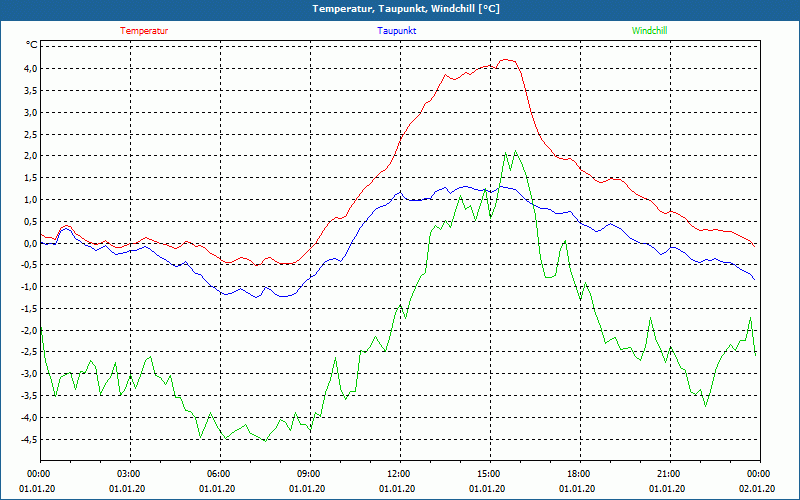The width and height of the screenshot is (800, 500).
Task: Click the 15:00 time axis label
Action: (490, 474)
